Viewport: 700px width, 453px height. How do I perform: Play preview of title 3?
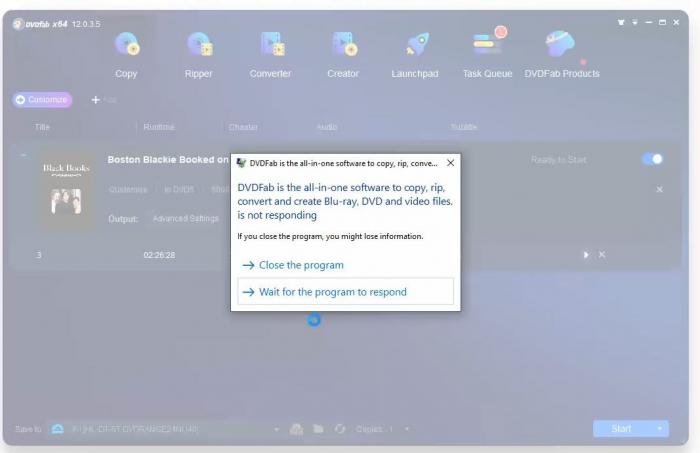pos(586,255)
